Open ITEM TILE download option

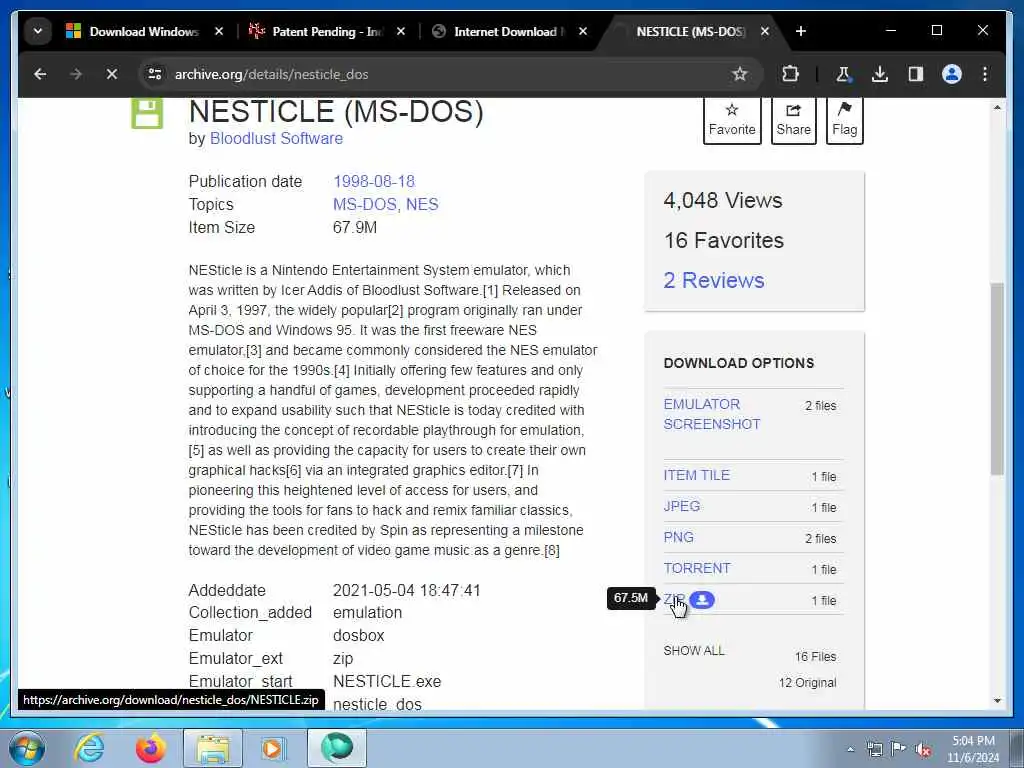click(696, 475)
